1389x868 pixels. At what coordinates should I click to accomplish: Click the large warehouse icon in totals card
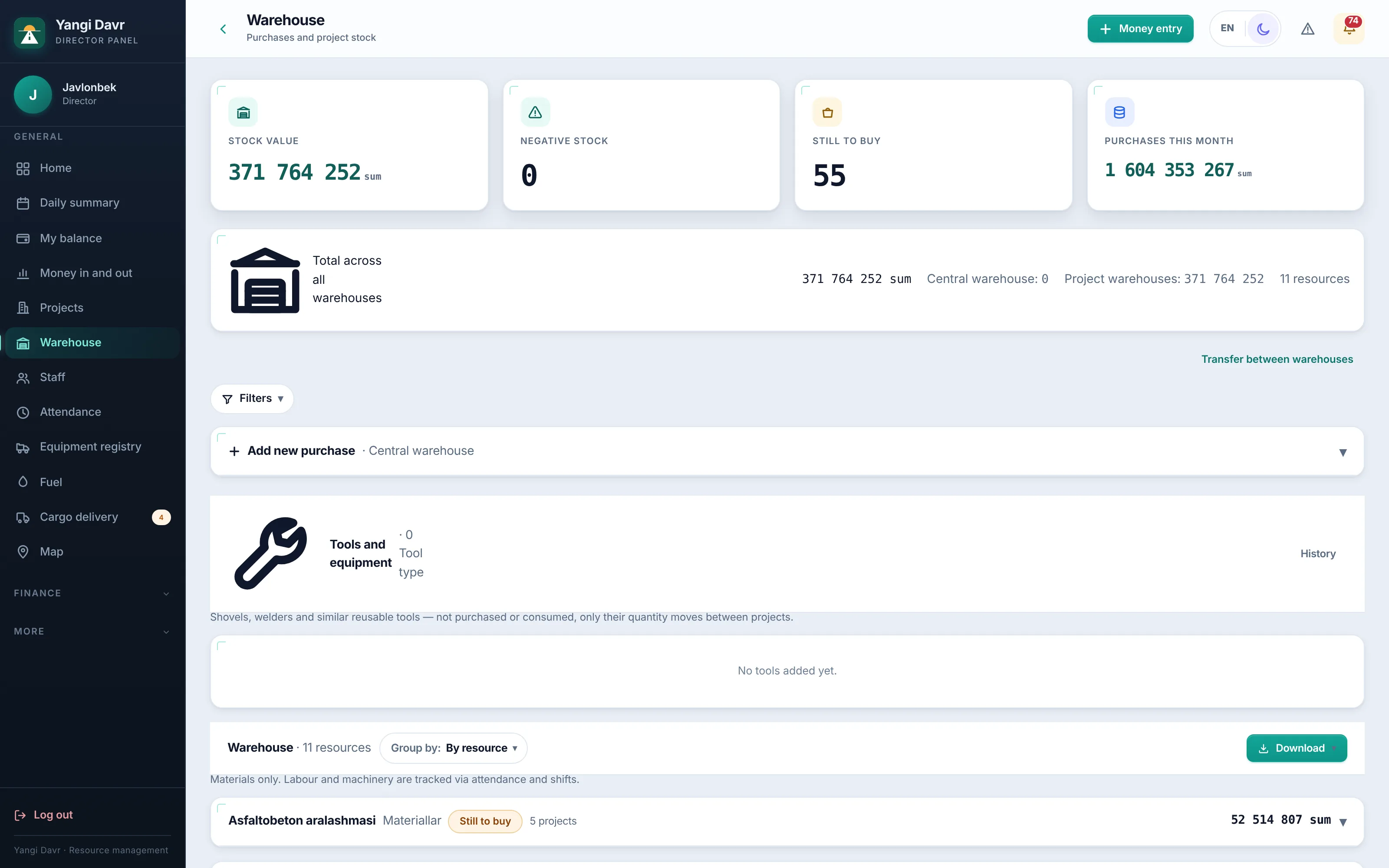[265, 280]
